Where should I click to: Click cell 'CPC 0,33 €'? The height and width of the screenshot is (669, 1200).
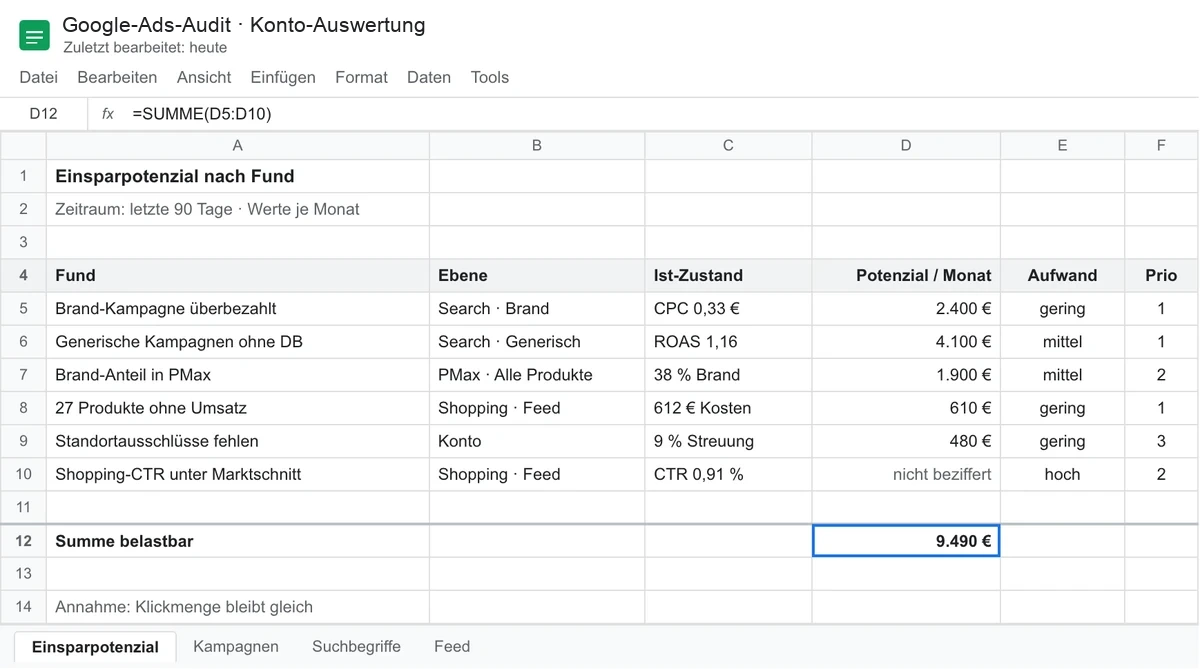[x=728, y=309]
